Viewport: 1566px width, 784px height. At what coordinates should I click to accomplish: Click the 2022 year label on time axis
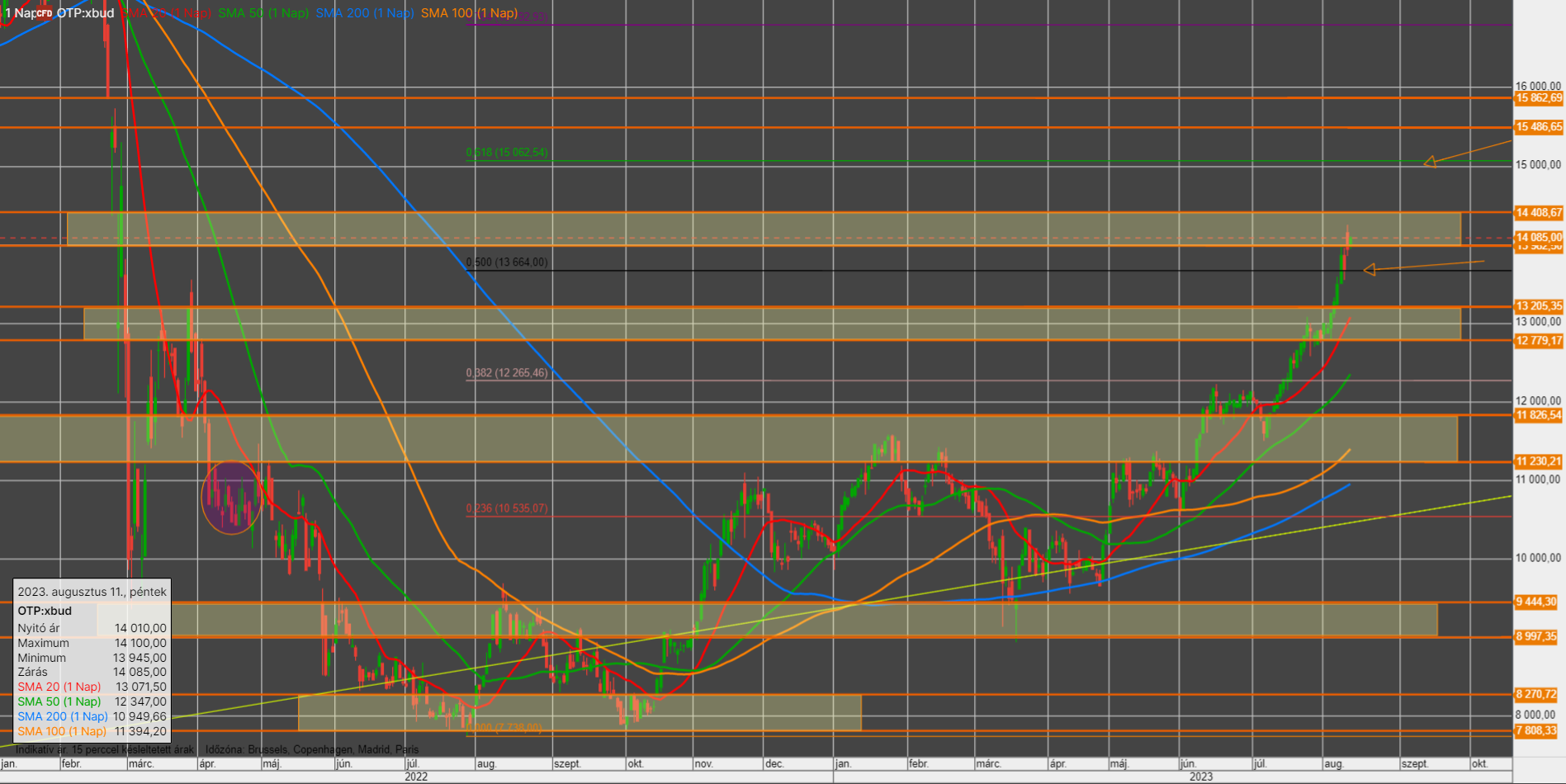[x=416, y=777]
